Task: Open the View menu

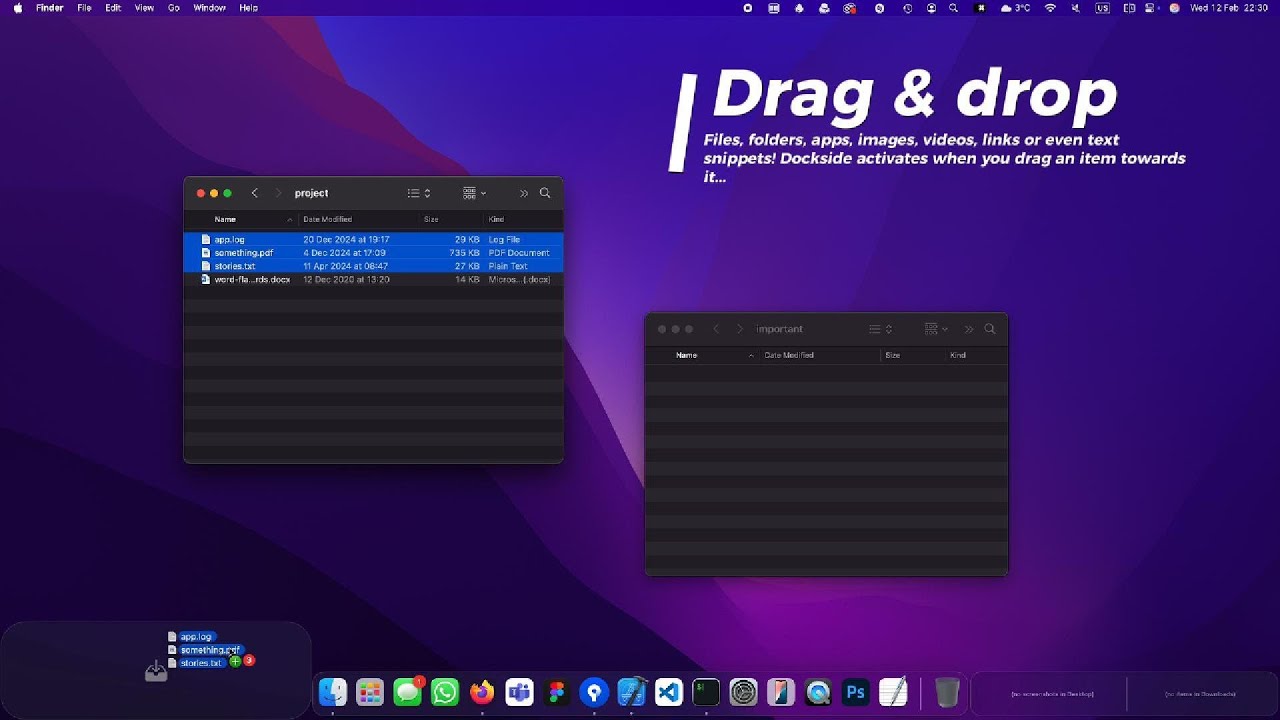Action: pos(144,8)
